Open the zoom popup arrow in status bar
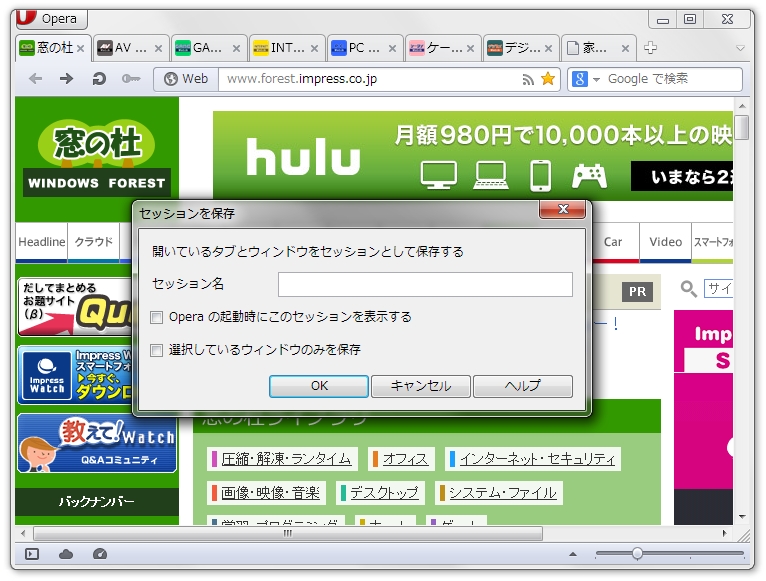Screen dimensions: 766x581 click(573, 554)
